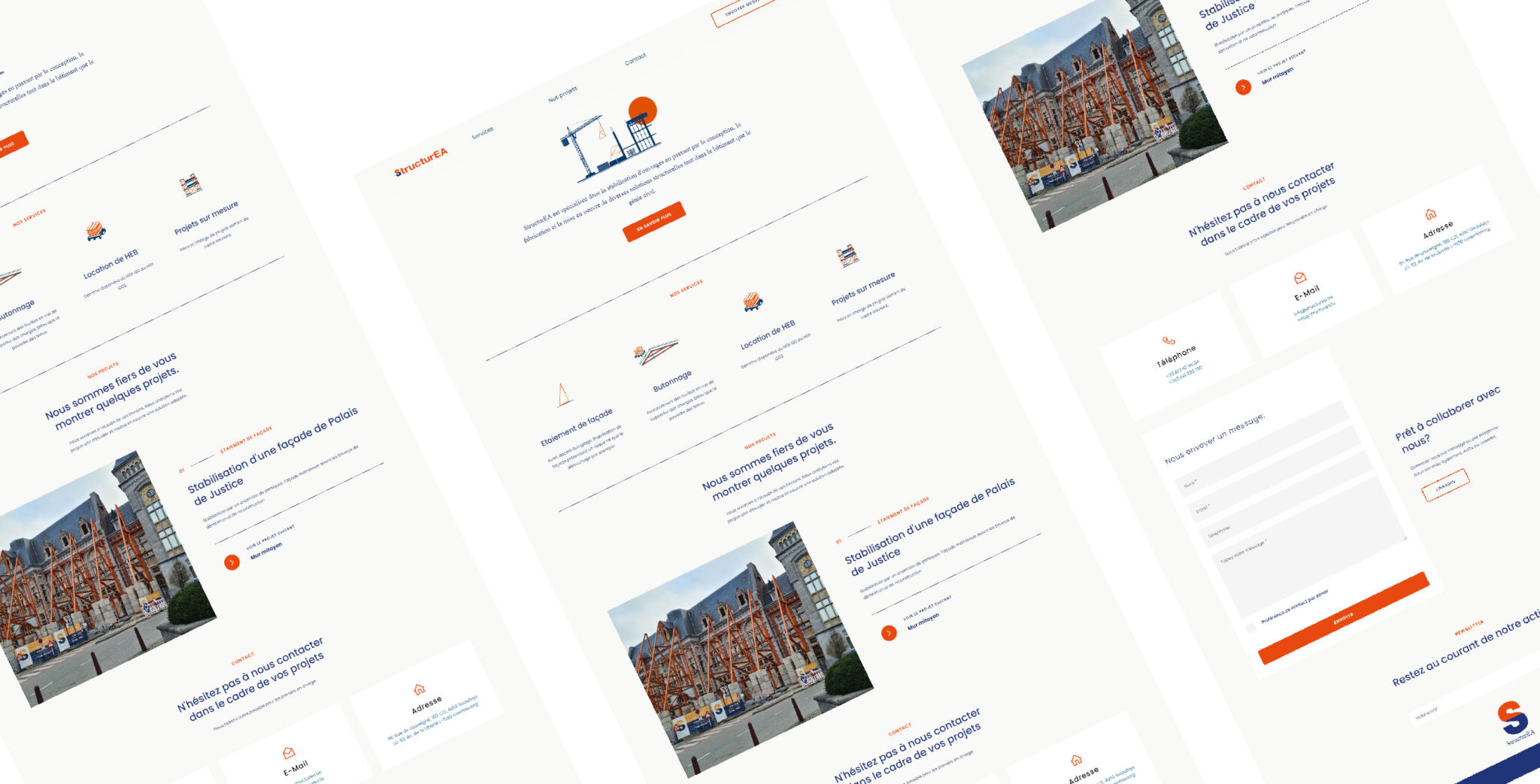Click the Téléphone handset icon
Screen dimensions: 1540x784
[1168, 341]
